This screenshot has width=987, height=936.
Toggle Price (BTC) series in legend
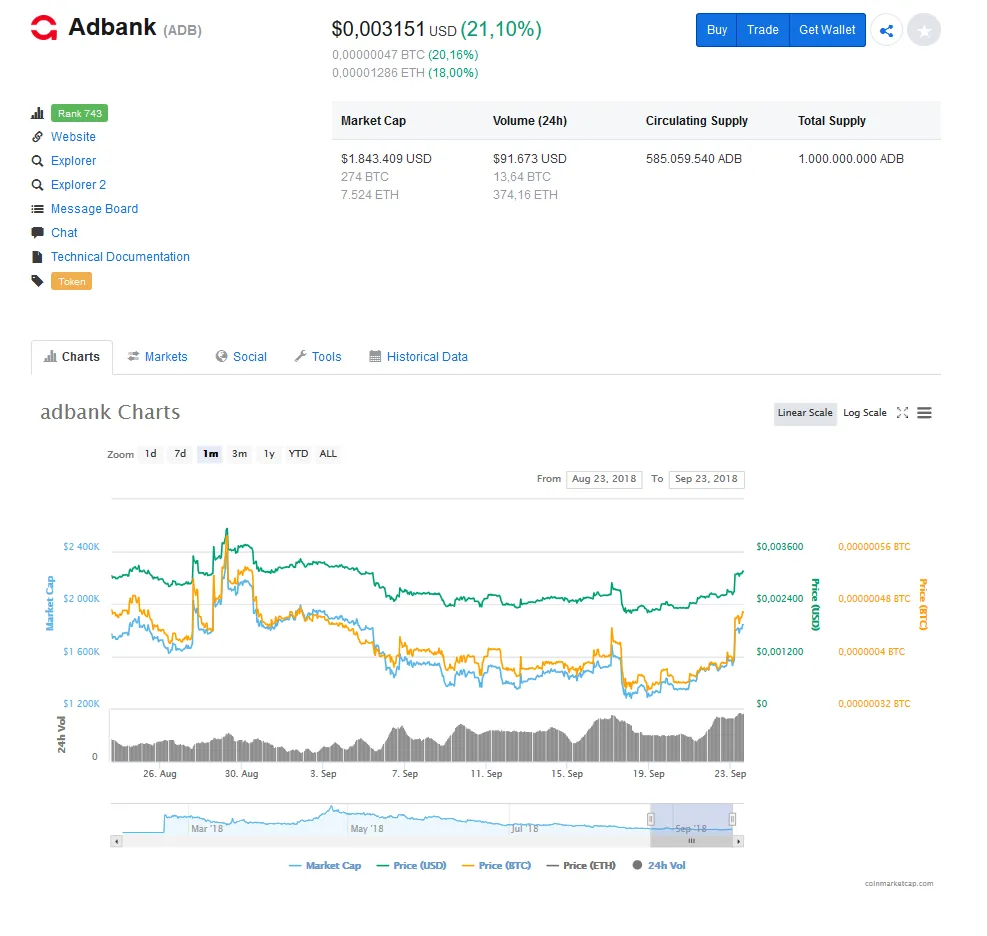coord(496,866)
